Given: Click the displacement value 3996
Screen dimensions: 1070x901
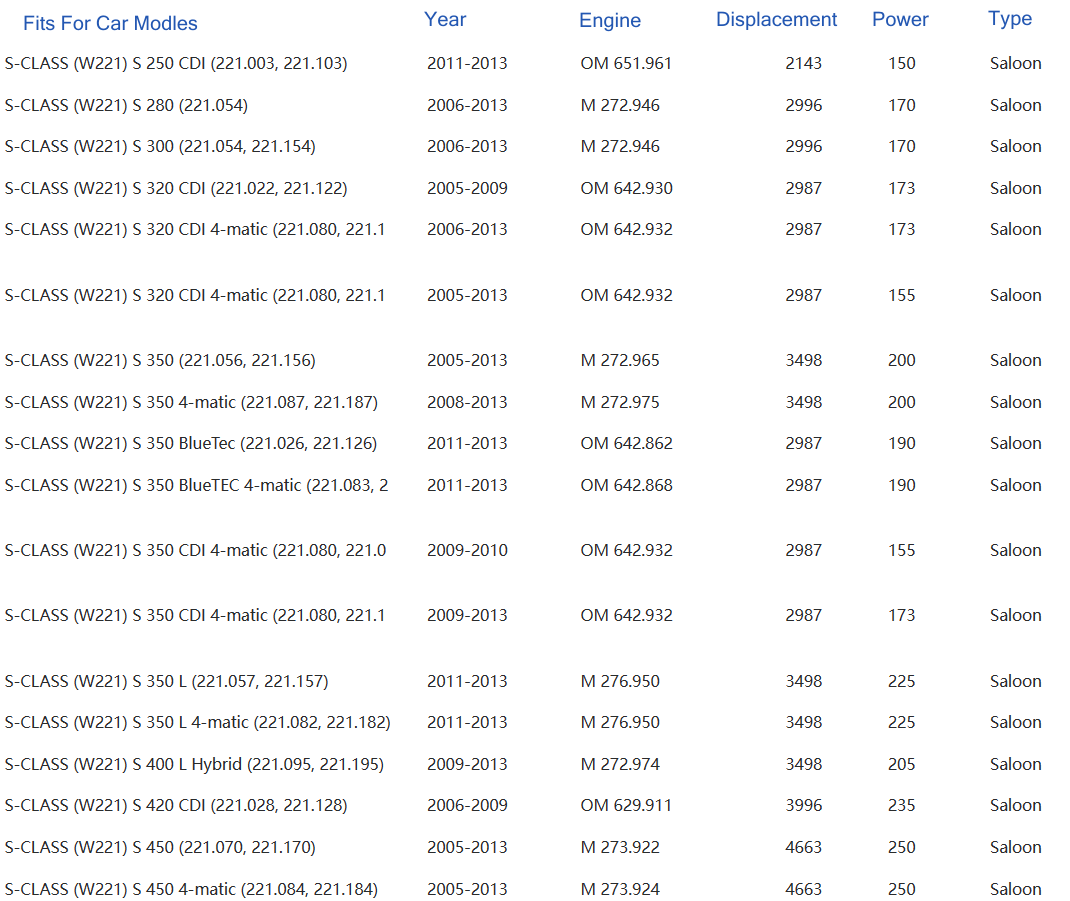Looking at the screenshot, I should point(803,805).
